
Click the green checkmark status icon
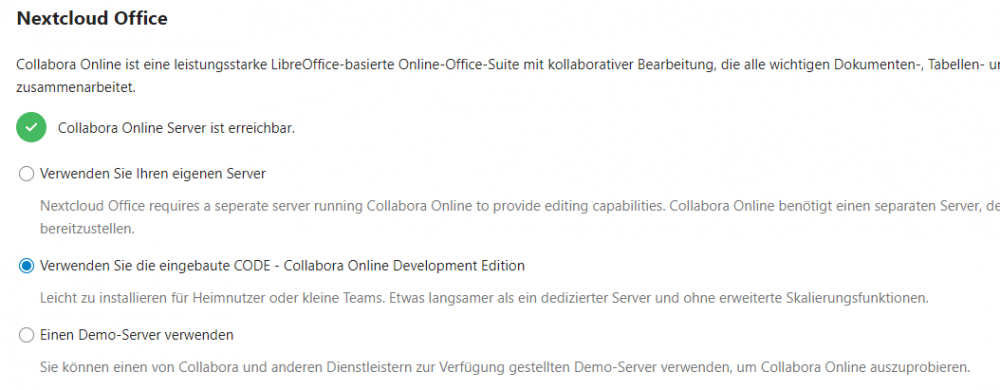click(31, 127)
